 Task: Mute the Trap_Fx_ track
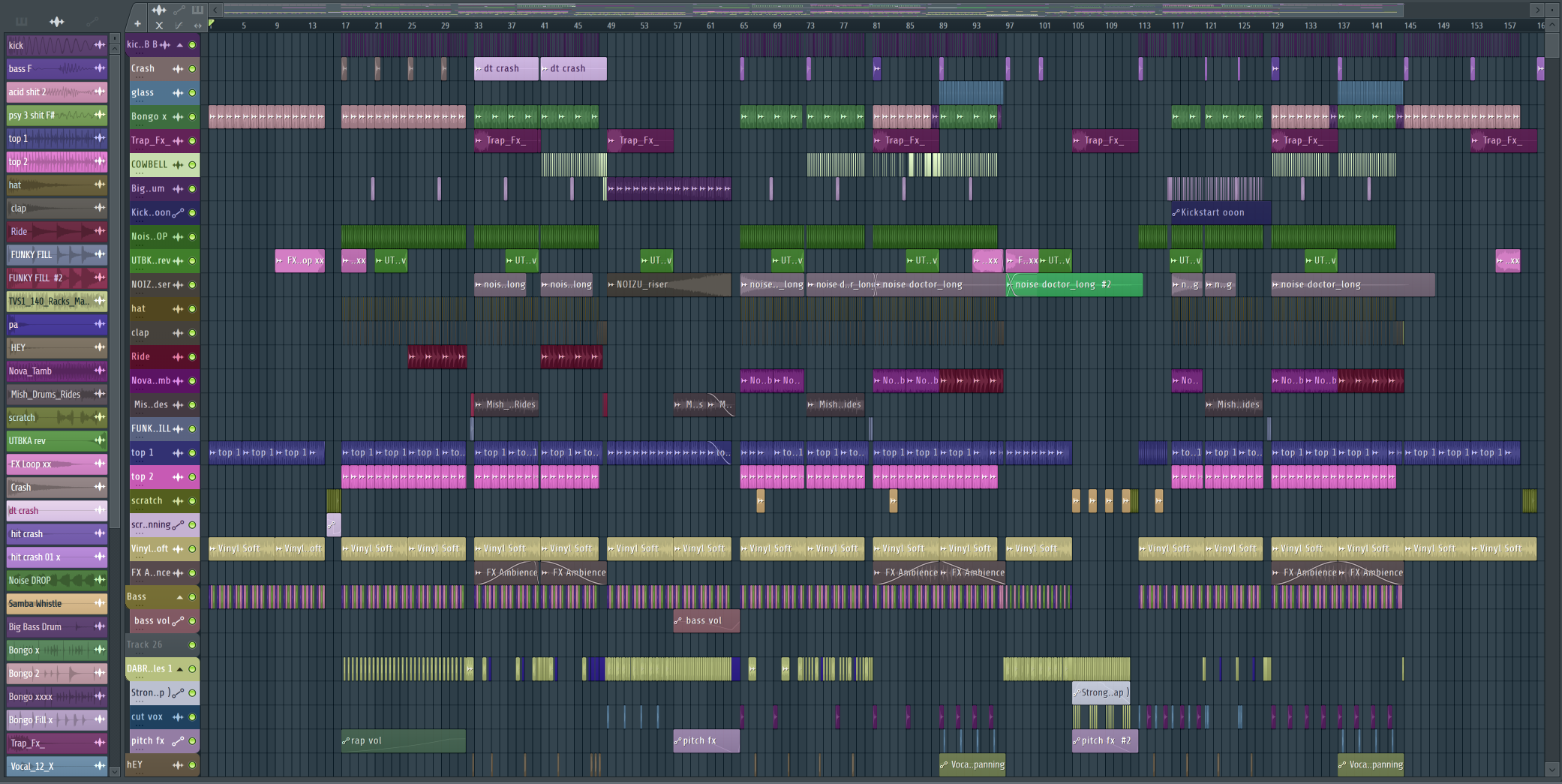tap(192, 141)
